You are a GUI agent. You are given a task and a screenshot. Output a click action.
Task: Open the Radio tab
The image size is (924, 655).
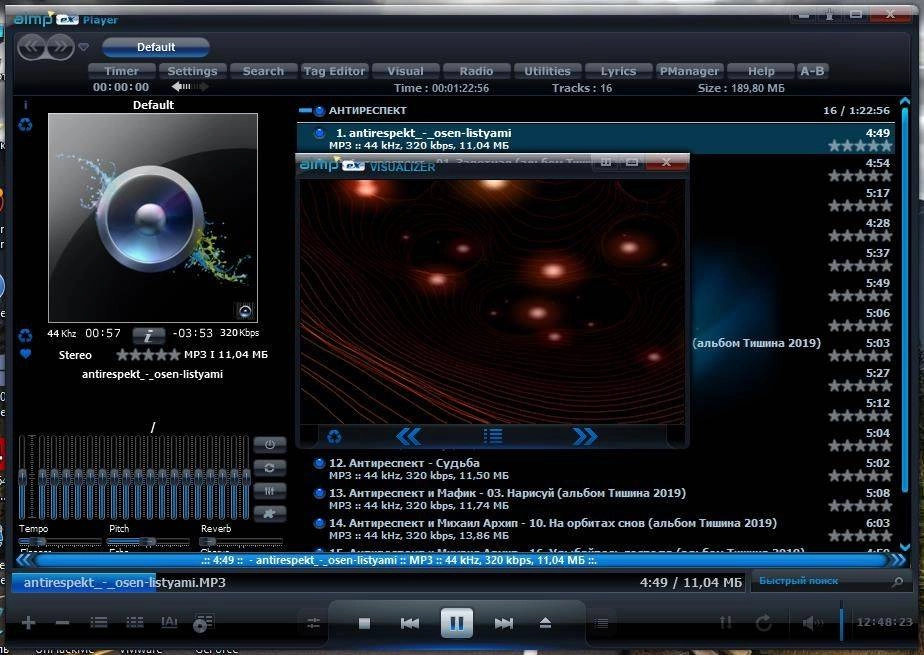point(476,71)
